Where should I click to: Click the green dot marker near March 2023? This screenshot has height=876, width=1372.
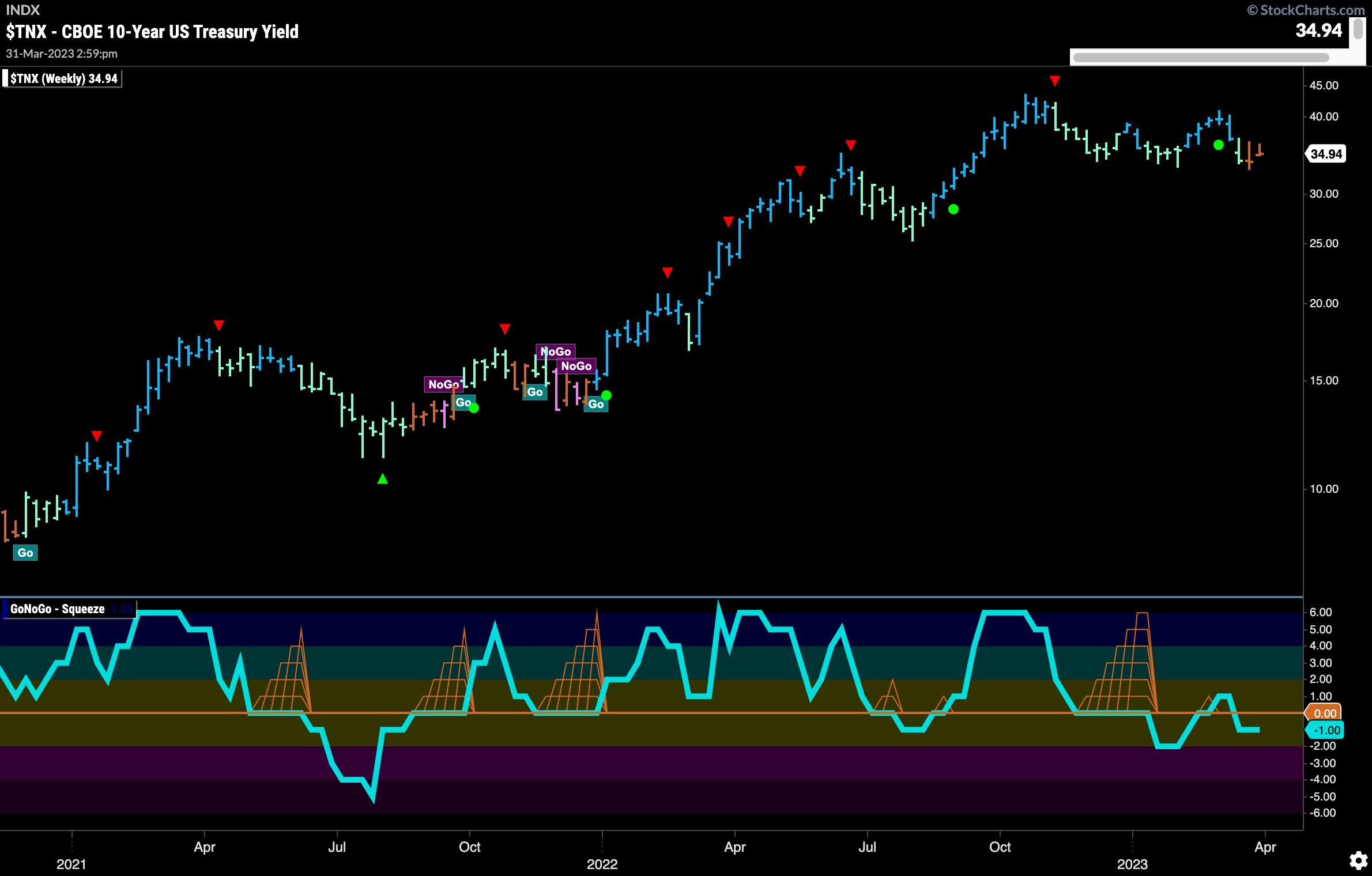[x=1218, y=145]
